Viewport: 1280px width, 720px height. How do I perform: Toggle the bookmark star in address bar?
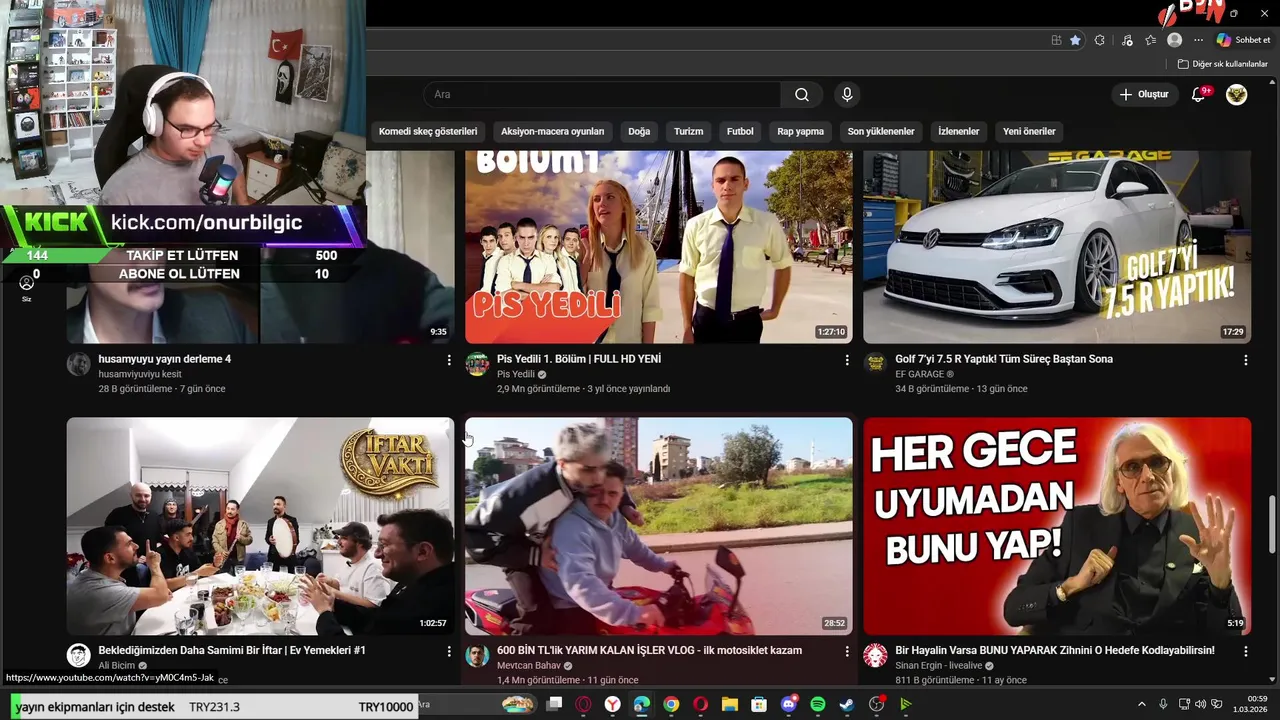coord(1075,40)
